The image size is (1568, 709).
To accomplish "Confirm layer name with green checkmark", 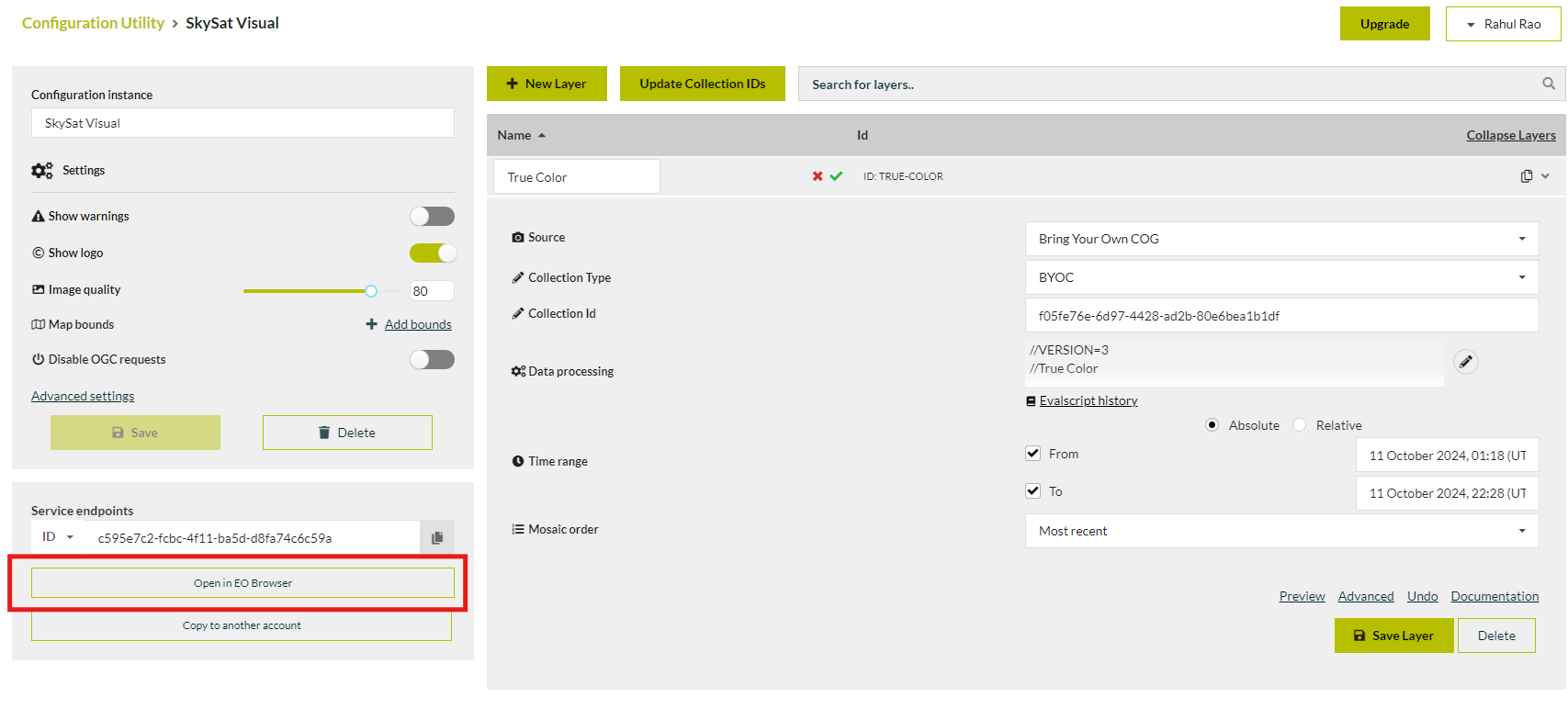I will coord(836,176).
